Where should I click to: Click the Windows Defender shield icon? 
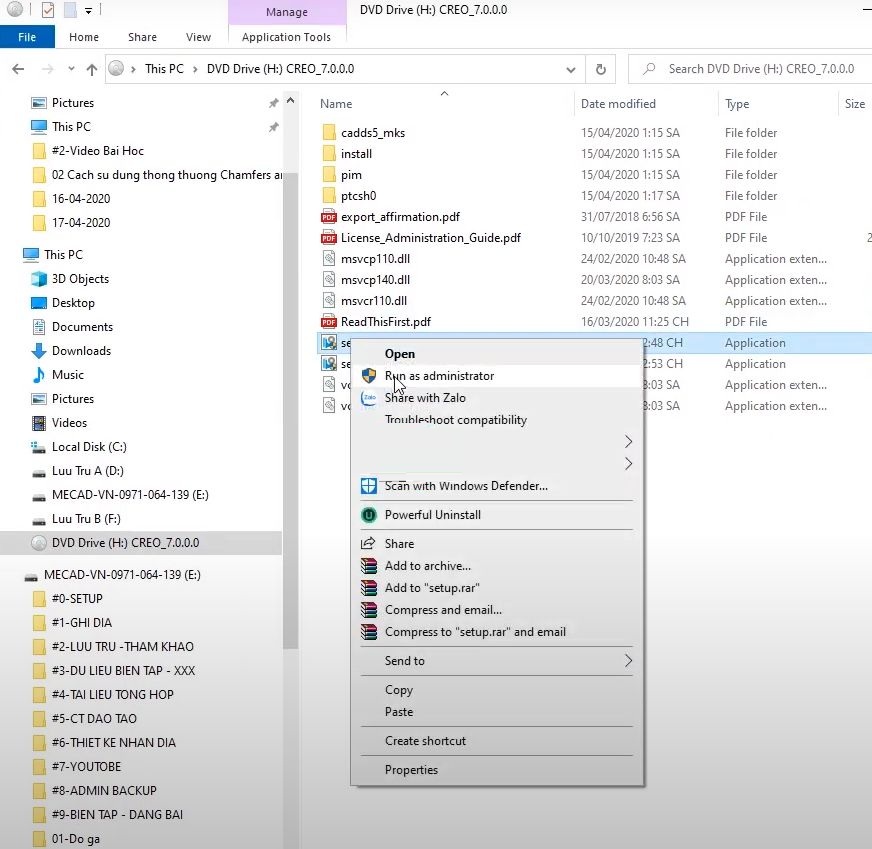369,486
